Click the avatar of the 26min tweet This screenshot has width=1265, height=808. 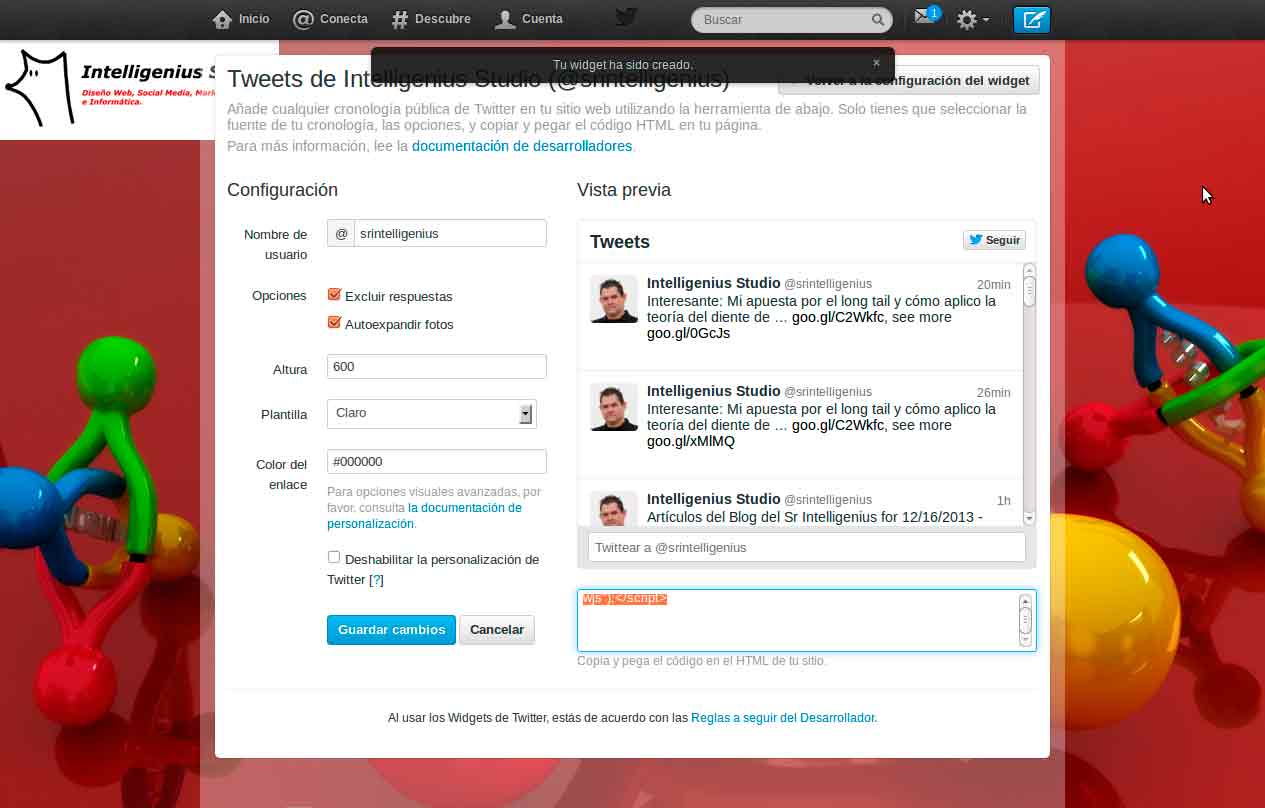point(614,407)
